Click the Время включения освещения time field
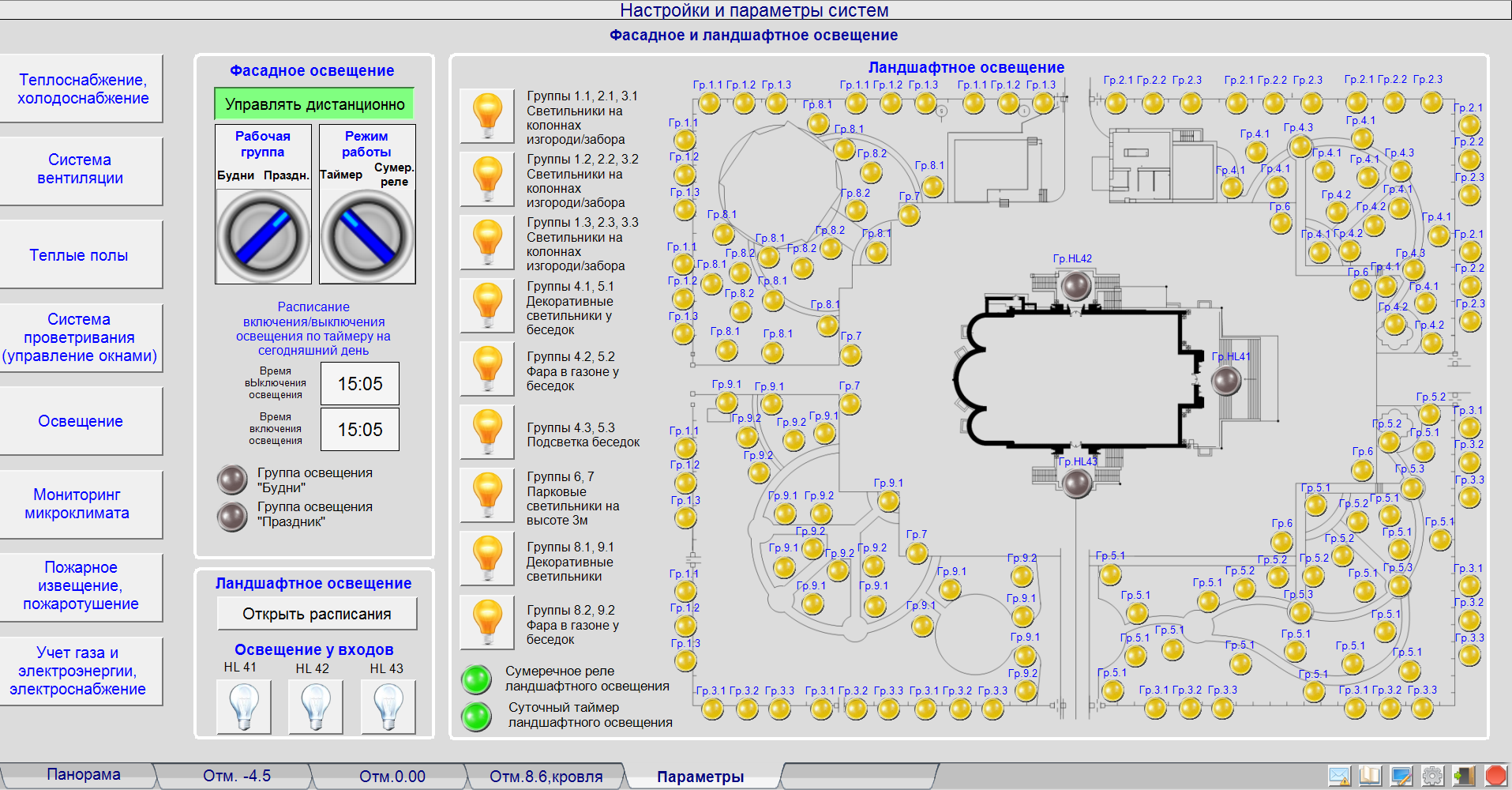The image size is (1512, 790). (360, 430)
